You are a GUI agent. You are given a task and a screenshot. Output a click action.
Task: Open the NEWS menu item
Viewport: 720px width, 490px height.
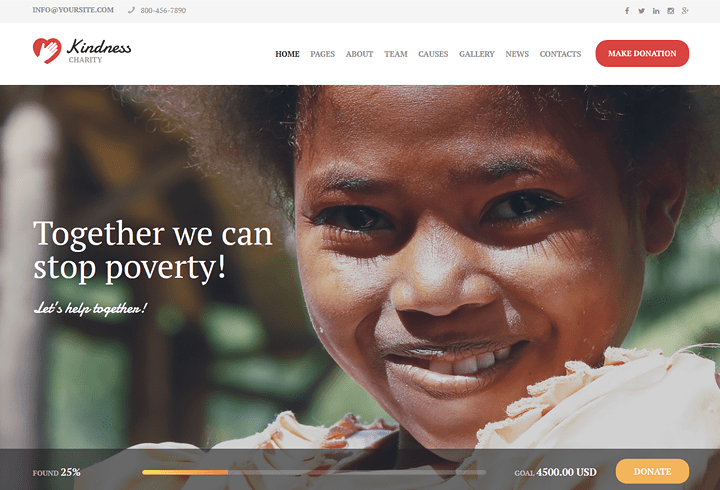[x=517, y=54]
